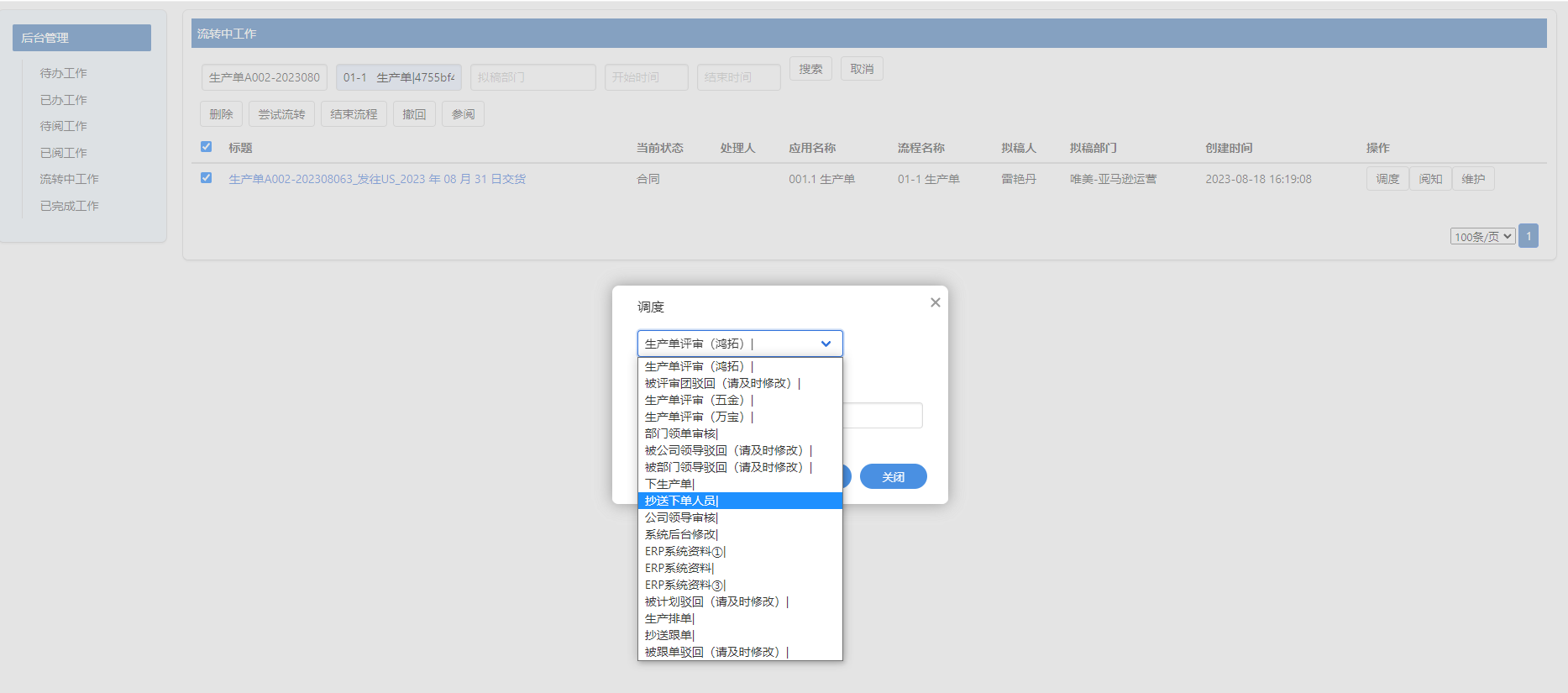The height and width of the screenshot is (693, 1568).
Task: Expand the 调度 step dropdown arrow
Action: 826,344
